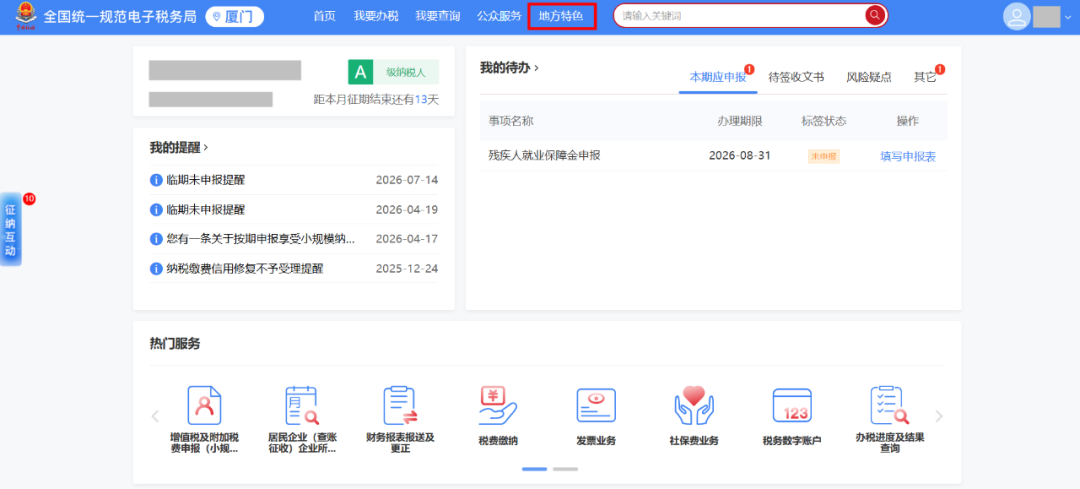Image resolution: width=1080 pixels, height=489 pixels.
Task: Click the national tax emblem logo
Action: tap(25, 16)
